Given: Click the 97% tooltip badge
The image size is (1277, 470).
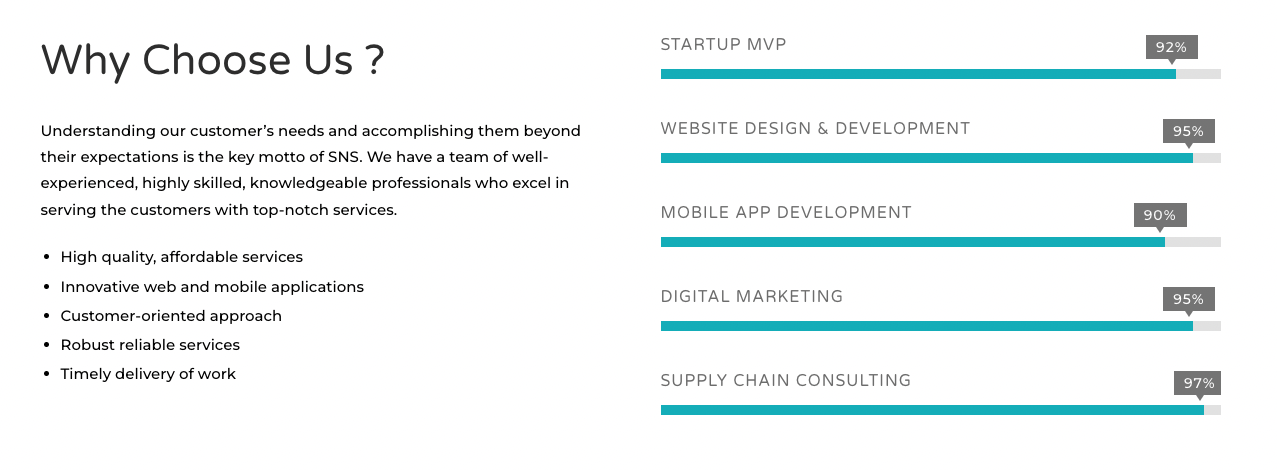Looking at the screenshot, I should (1199, 383).
